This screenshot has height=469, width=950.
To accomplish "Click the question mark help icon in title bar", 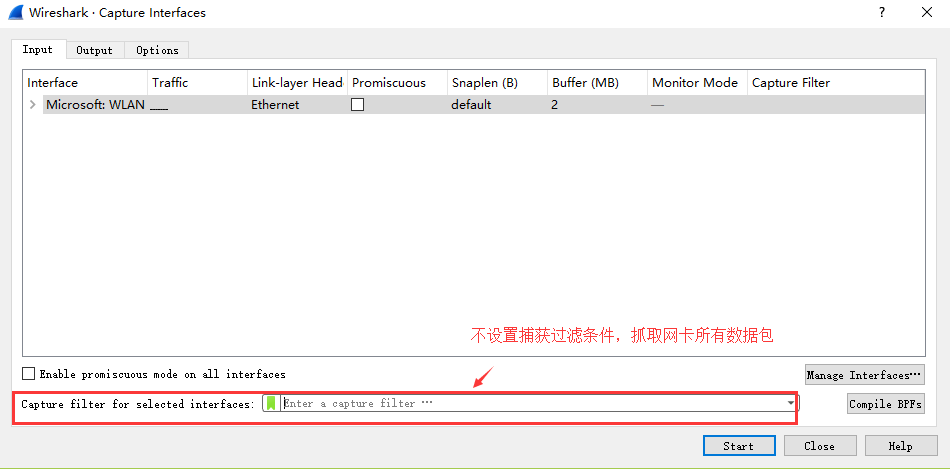I will 882,12.
